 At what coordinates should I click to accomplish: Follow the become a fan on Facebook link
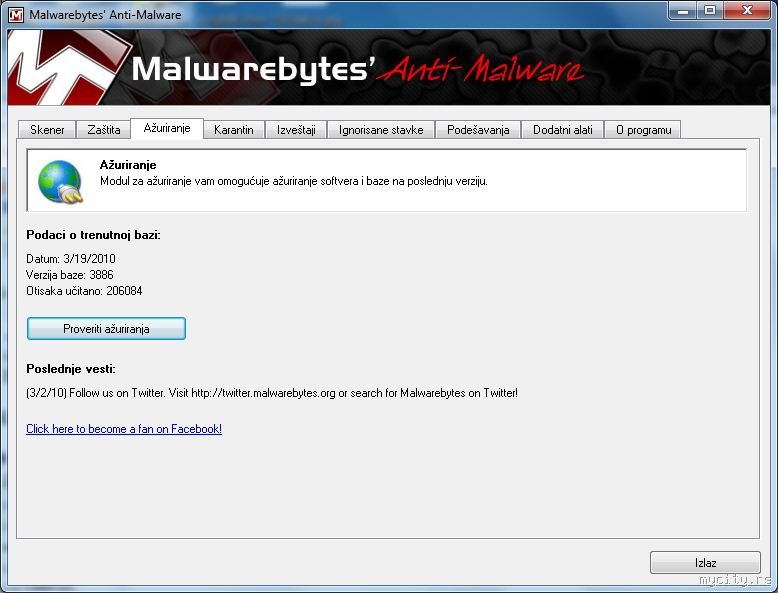click(124, 429)
